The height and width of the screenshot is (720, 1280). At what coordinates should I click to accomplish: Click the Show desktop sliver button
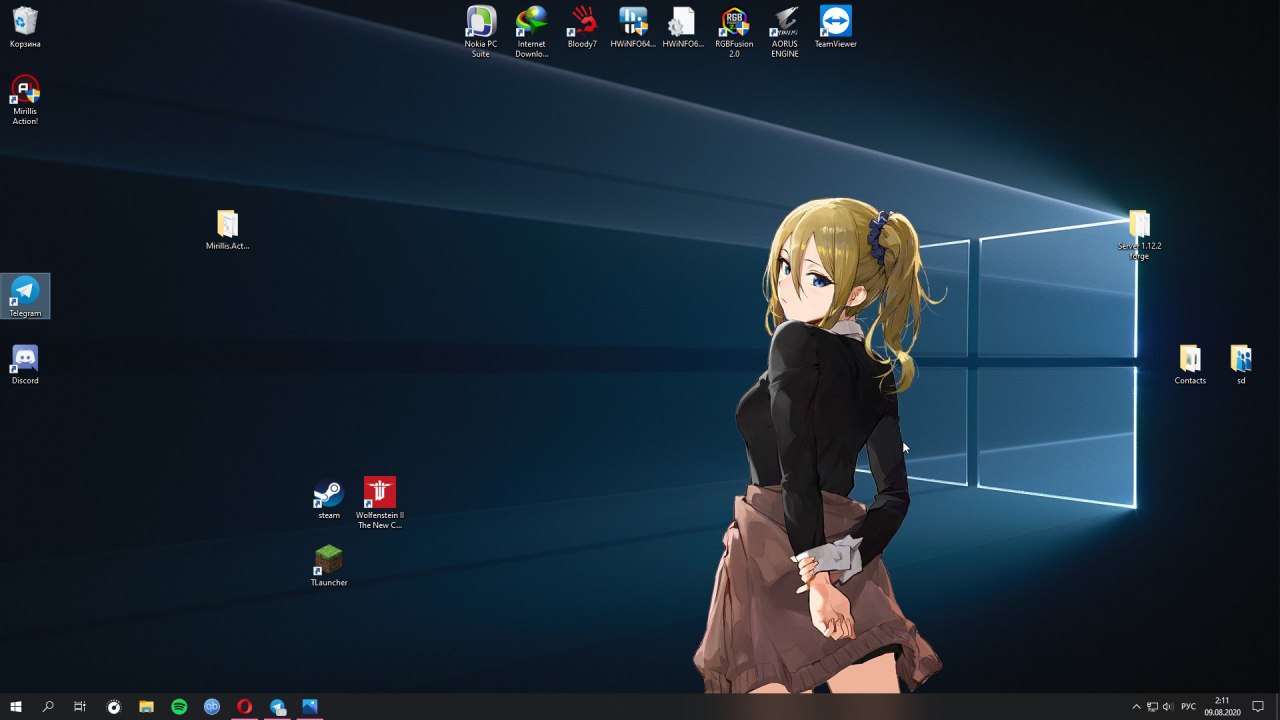(x=1277, y=706)
